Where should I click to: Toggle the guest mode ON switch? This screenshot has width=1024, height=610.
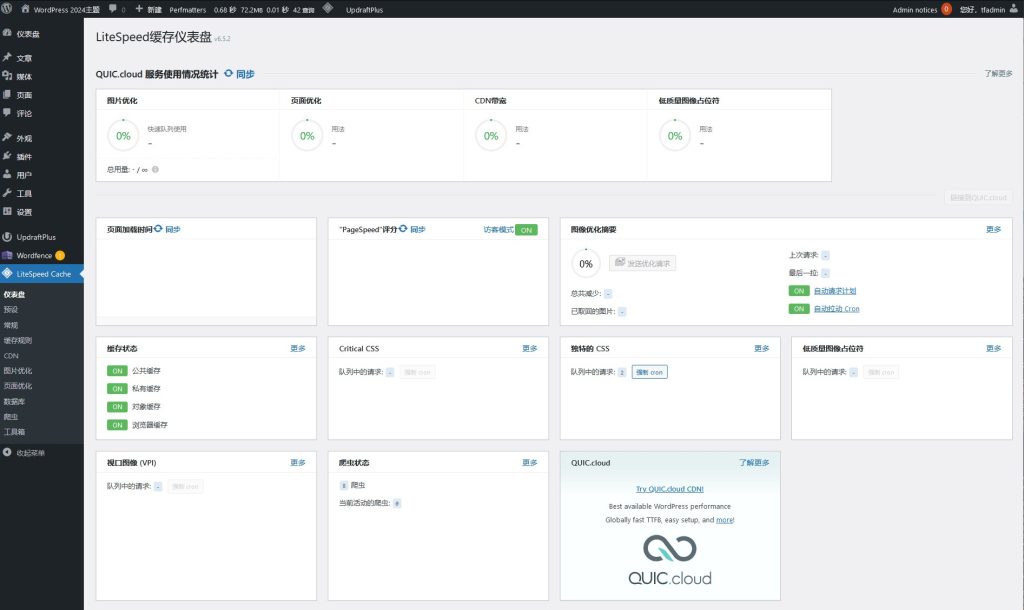tap(526, 230)
